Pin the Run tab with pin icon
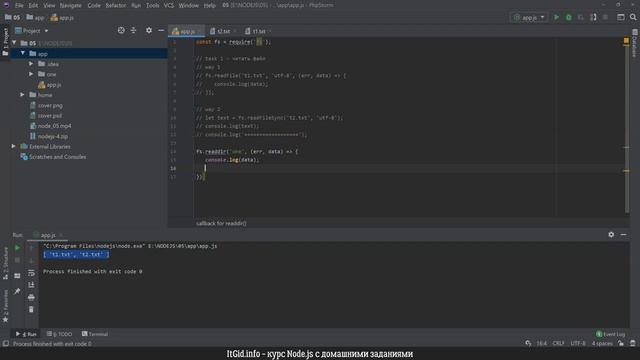640x360 pixels. pyautogui.click(x=17, y=291)
